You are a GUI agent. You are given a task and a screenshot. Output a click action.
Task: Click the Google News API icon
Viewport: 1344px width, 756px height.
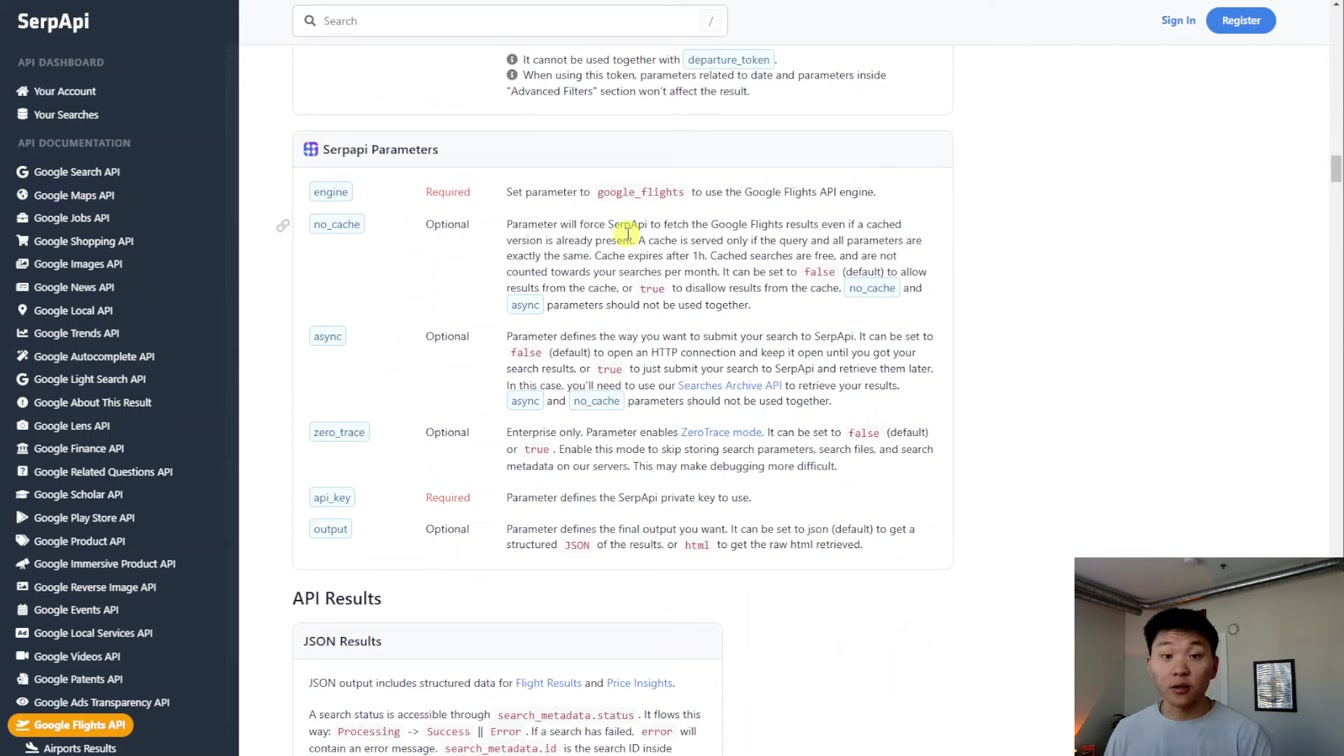click(x=22, y=287)
